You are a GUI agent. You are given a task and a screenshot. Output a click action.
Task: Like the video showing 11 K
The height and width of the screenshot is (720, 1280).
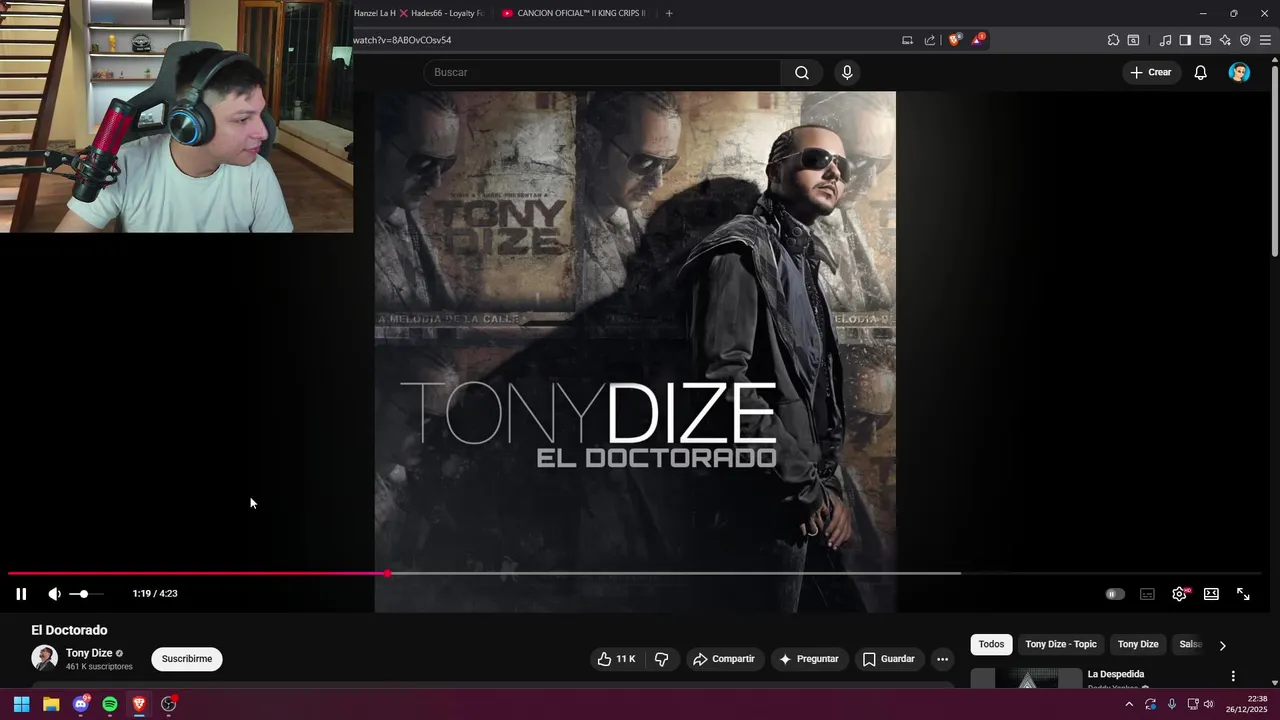[617, 659]
